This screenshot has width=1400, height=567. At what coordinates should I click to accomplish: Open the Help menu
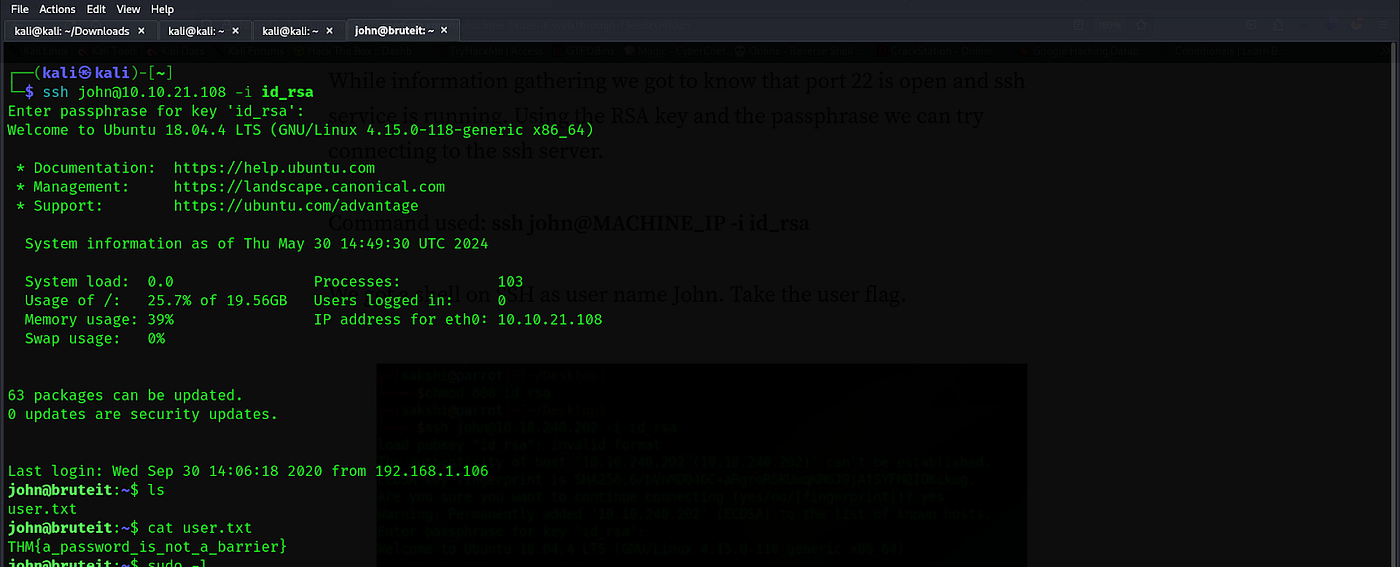(x=162, y=9)
